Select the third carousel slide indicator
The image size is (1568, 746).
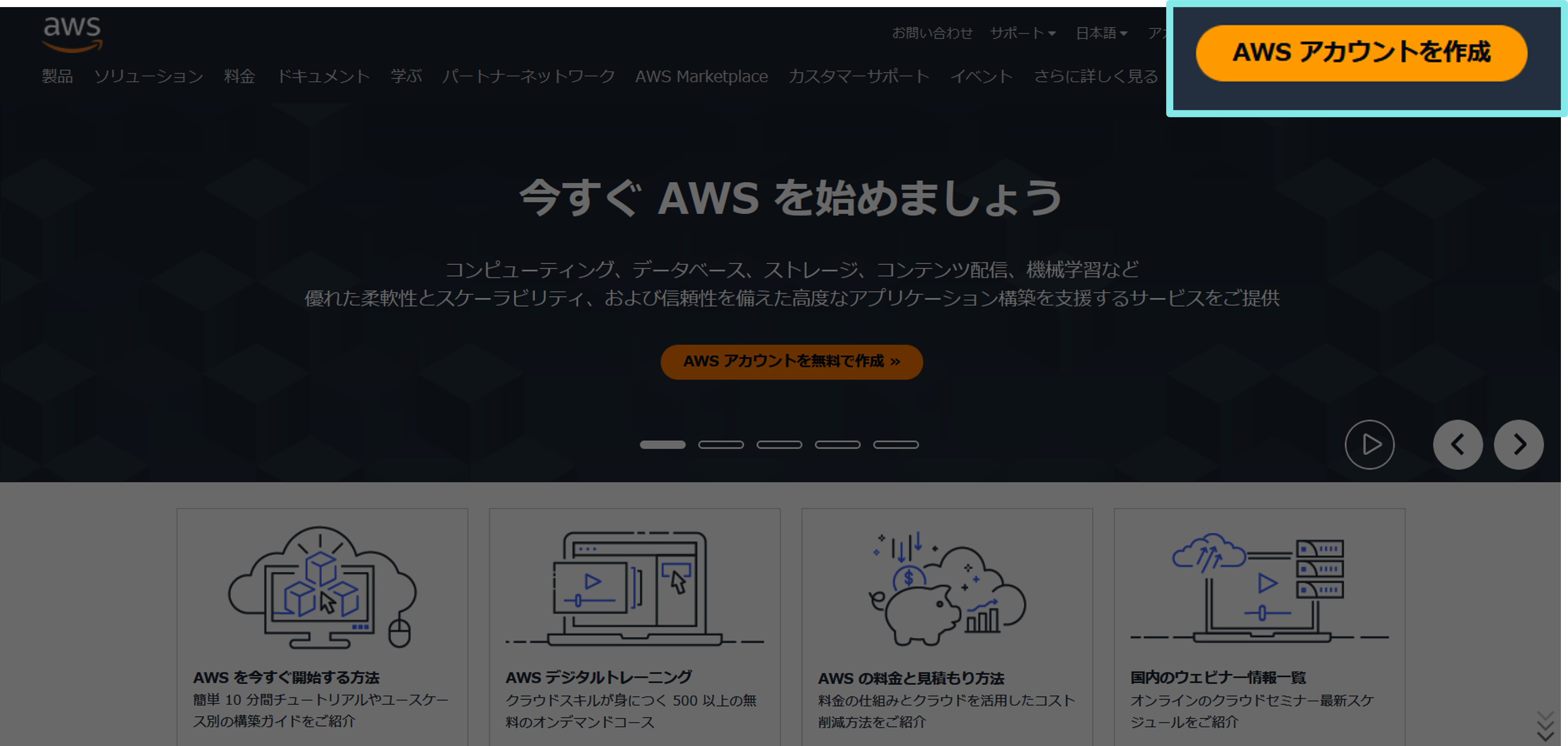(779, 445)
